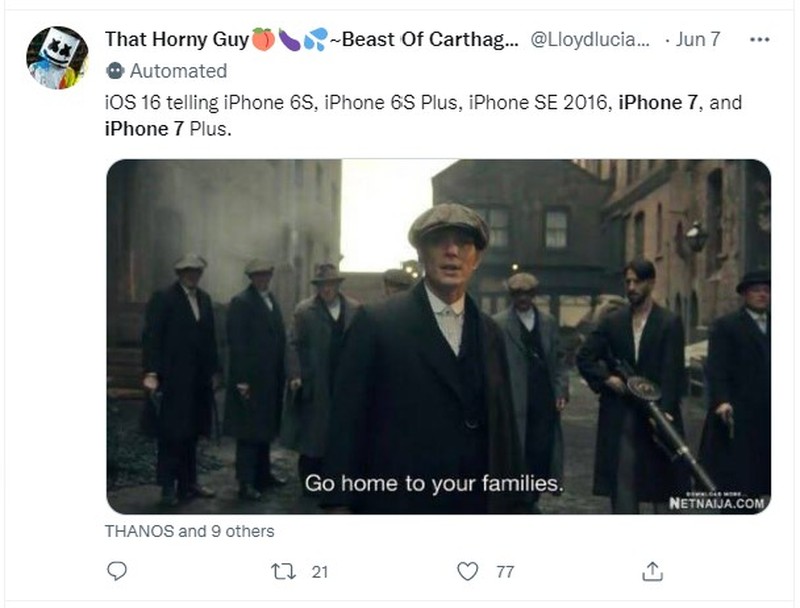Open the tweet options with the ellipsis menu

[760, 38]
